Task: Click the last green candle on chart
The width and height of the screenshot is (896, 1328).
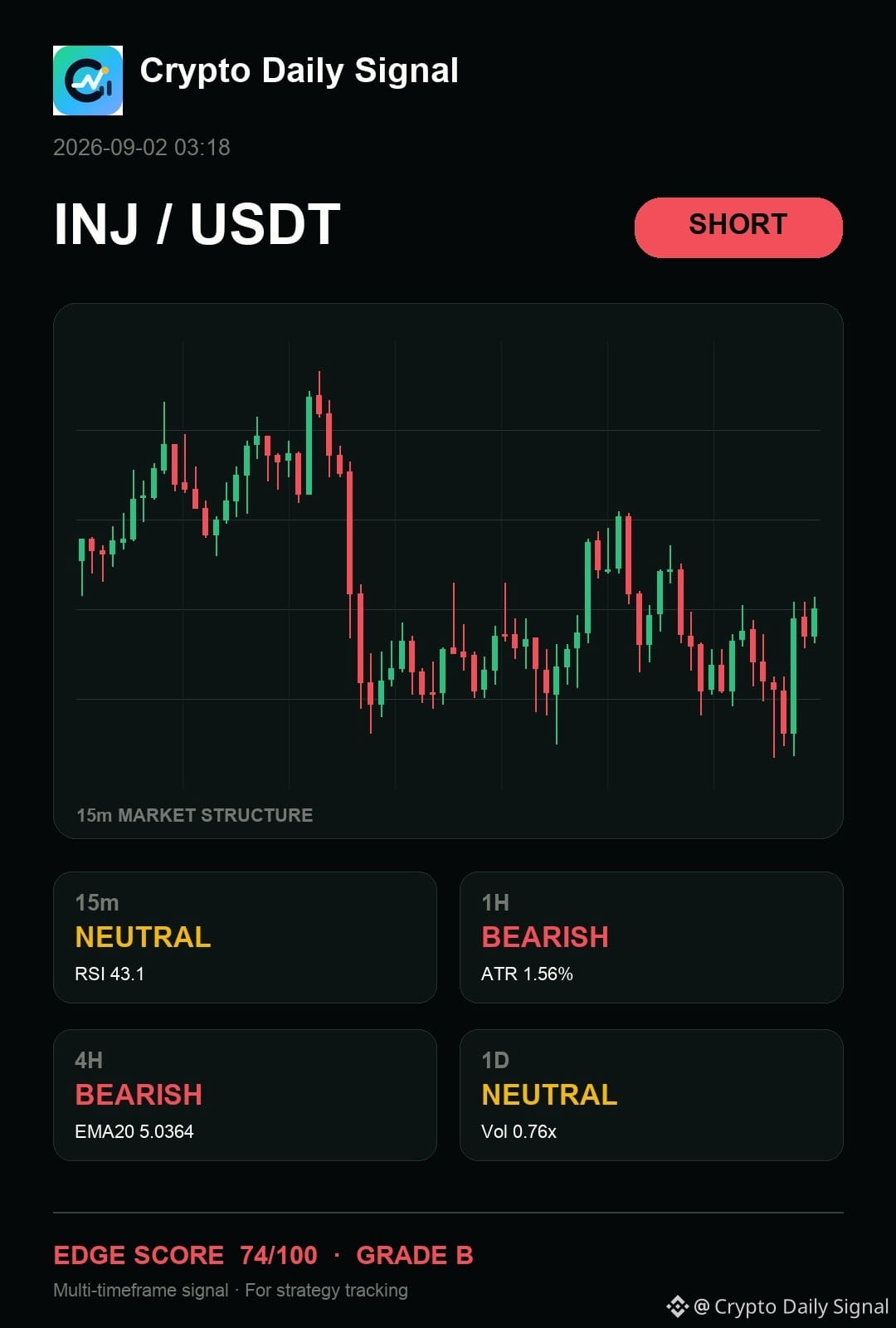Action: (x=815, y=621)
